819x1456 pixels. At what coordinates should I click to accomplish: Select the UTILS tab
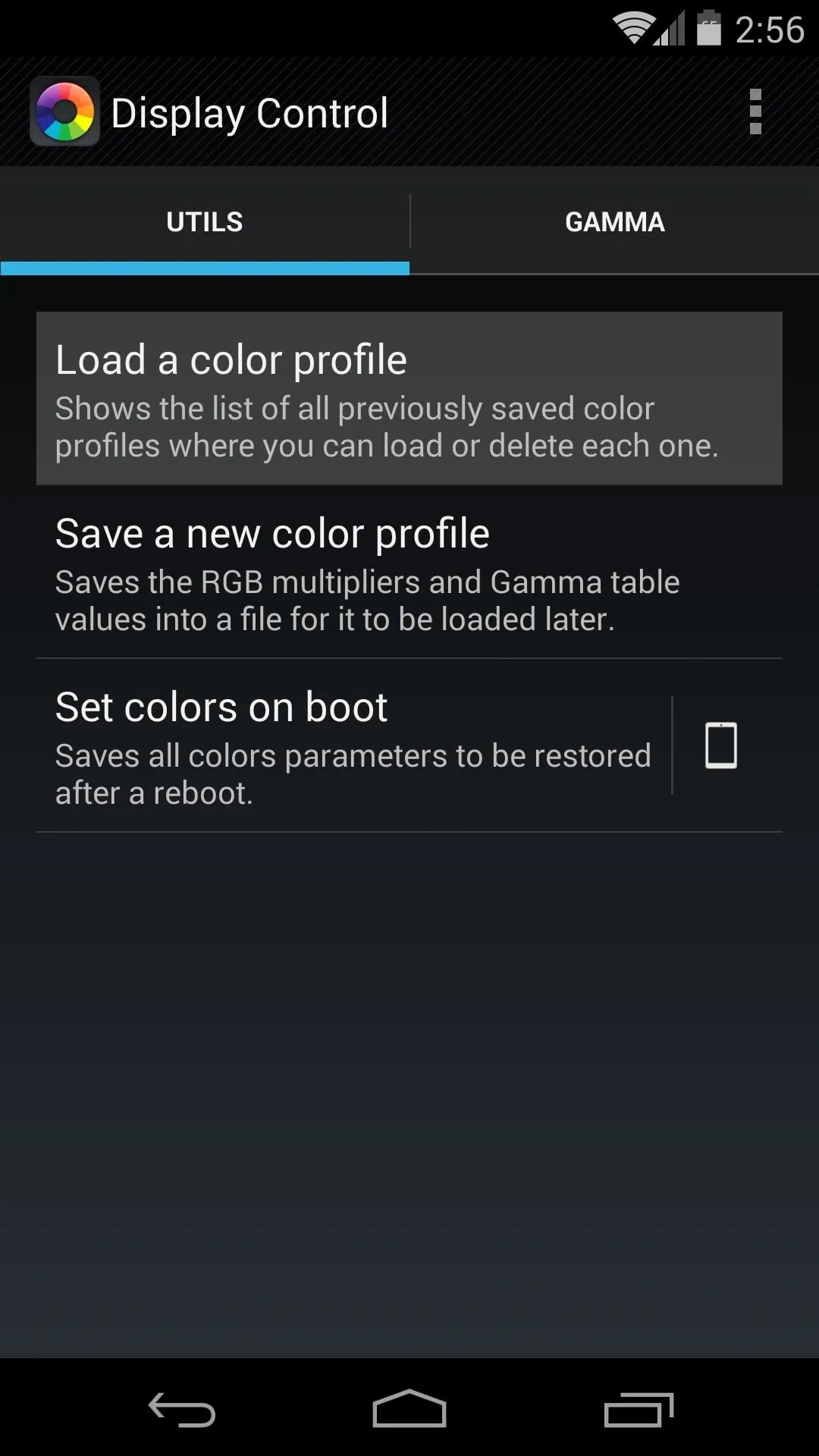[205, 221]
